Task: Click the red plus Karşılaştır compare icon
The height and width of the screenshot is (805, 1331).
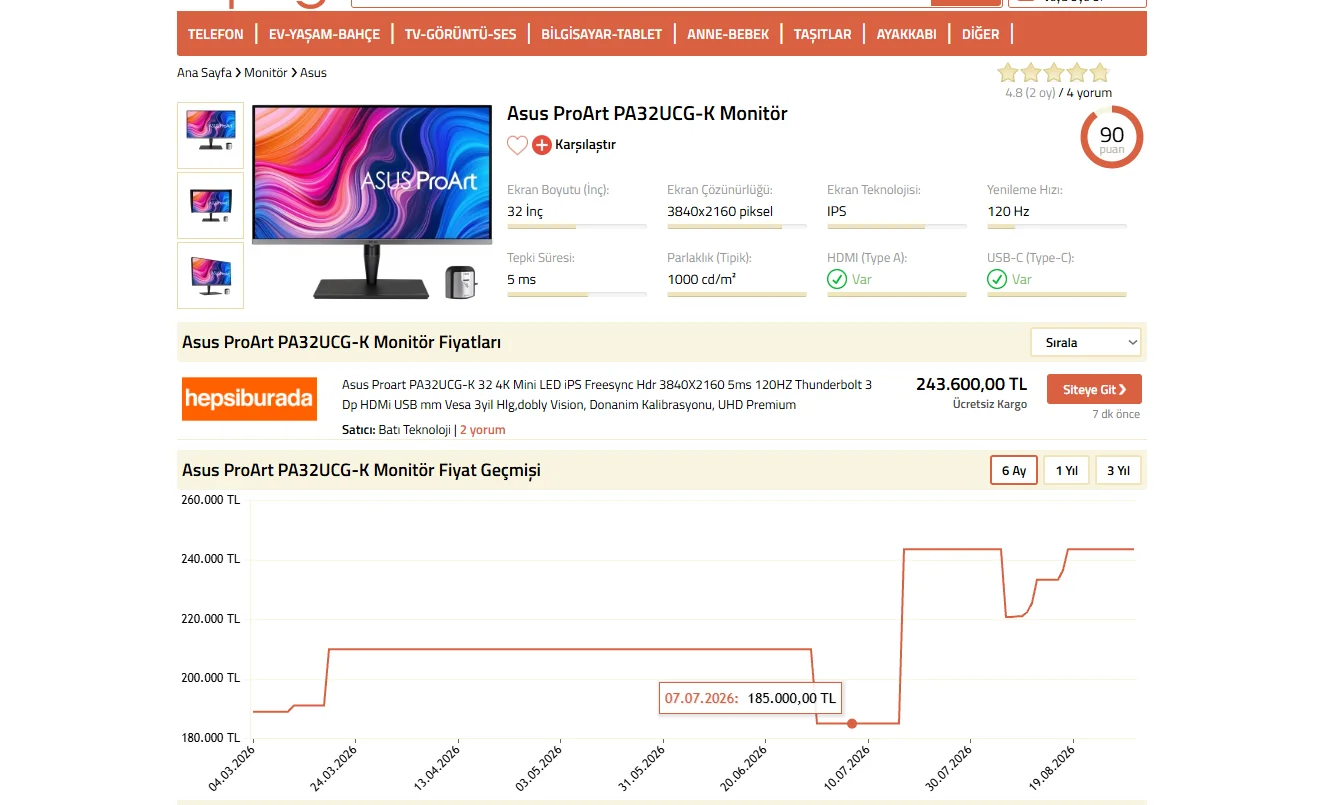Action: click(x=542, y=145)
